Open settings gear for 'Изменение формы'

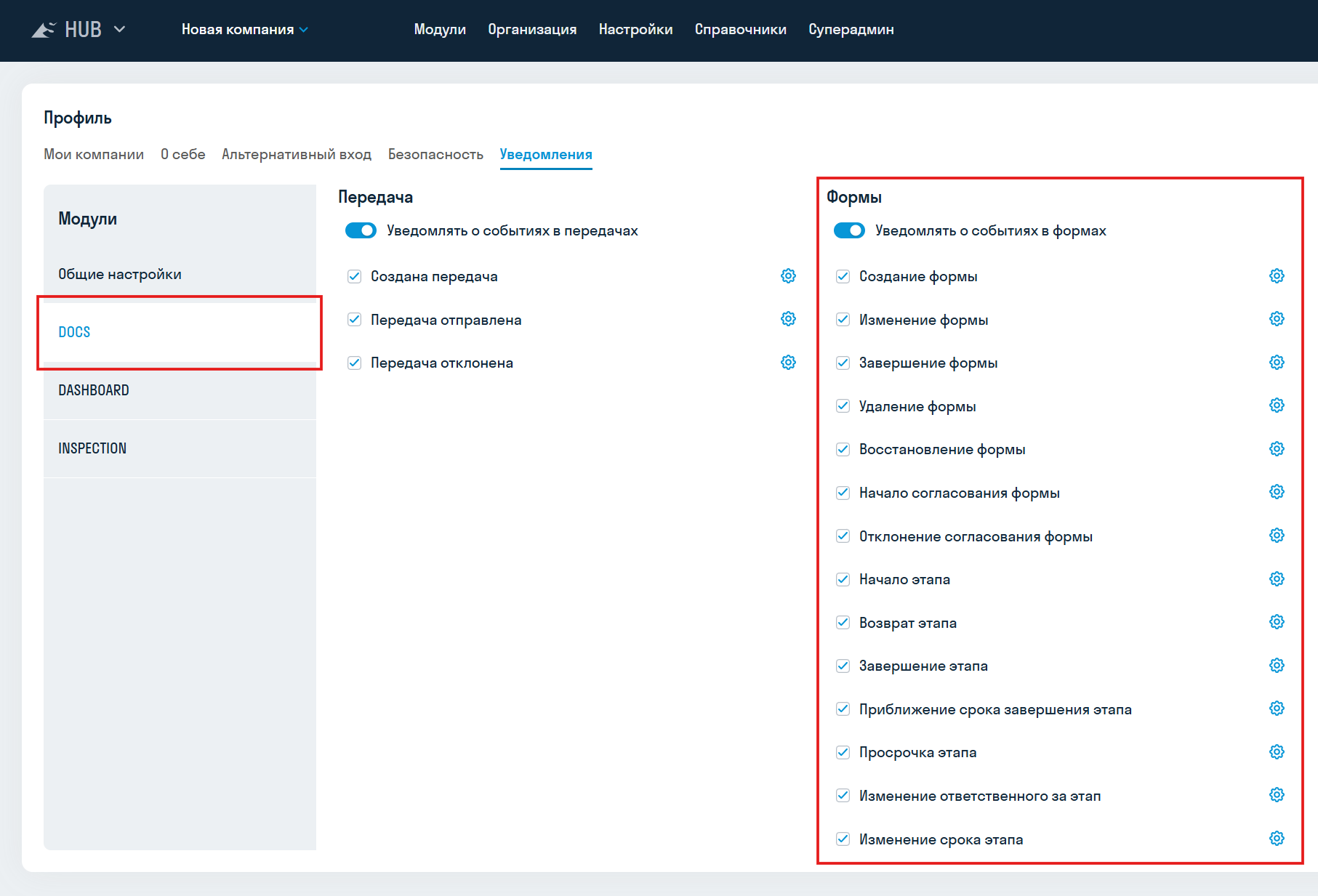click(1277, 319)
